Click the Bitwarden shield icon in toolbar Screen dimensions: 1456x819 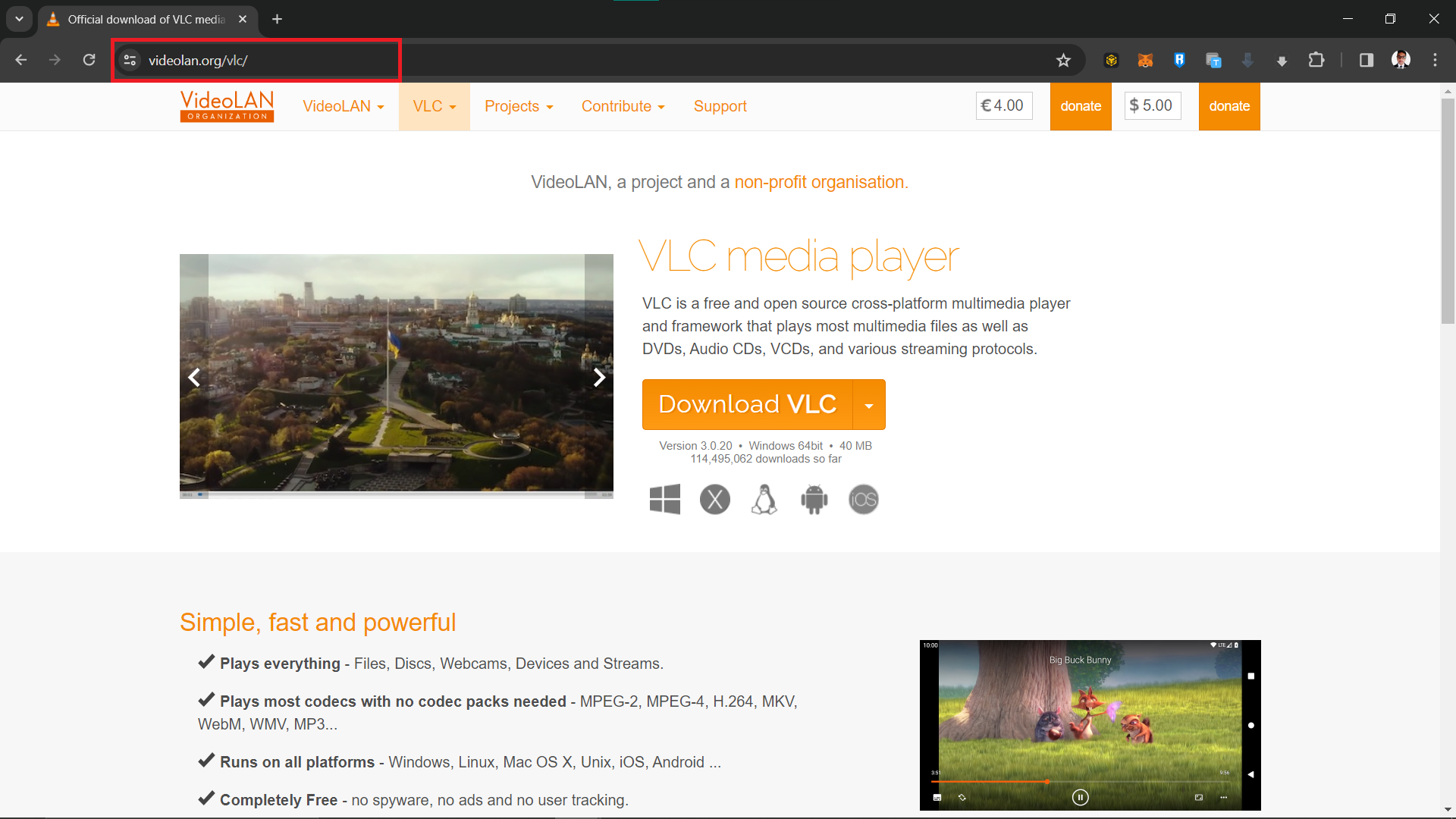point(1178,60)
